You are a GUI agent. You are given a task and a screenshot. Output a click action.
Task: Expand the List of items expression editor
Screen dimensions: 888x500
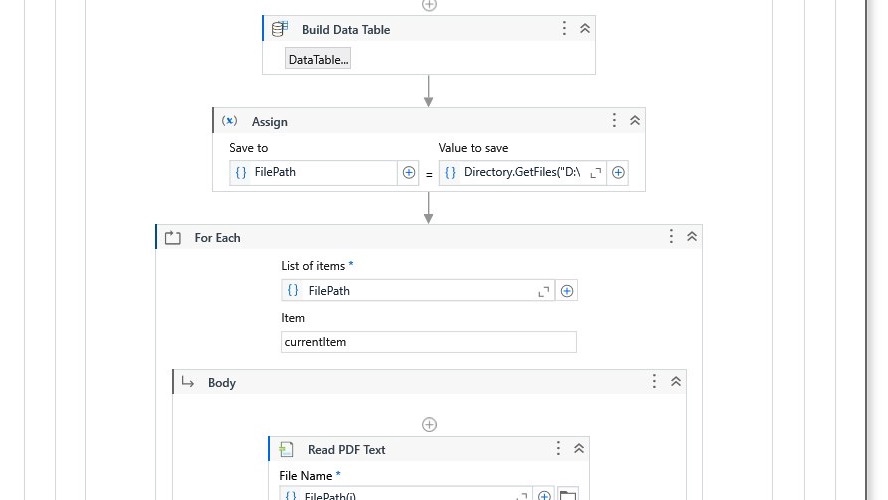(x=544, y=291)
